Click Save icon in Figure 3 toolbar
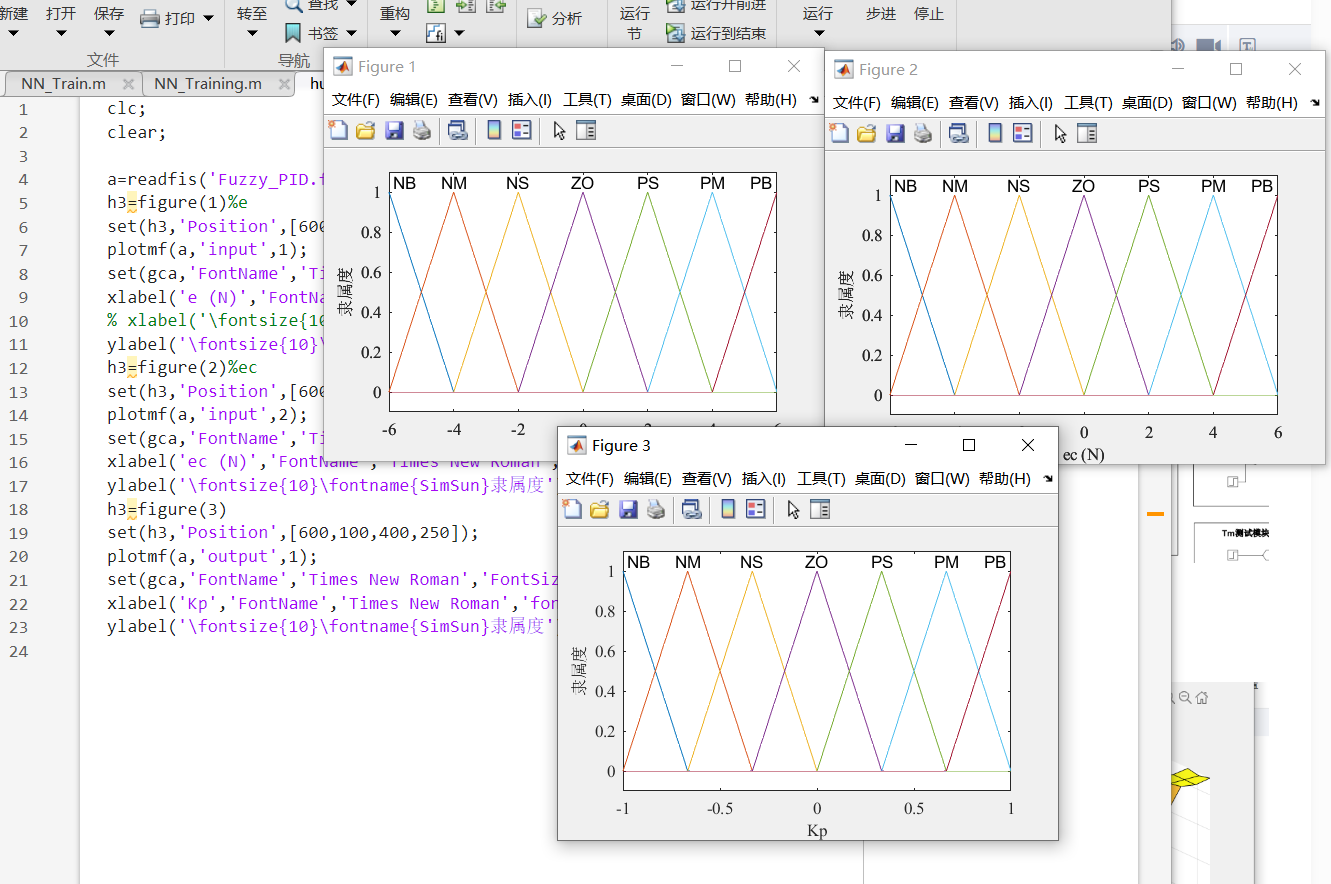This screenshot has height=884, width=1331. coord(628,510)
